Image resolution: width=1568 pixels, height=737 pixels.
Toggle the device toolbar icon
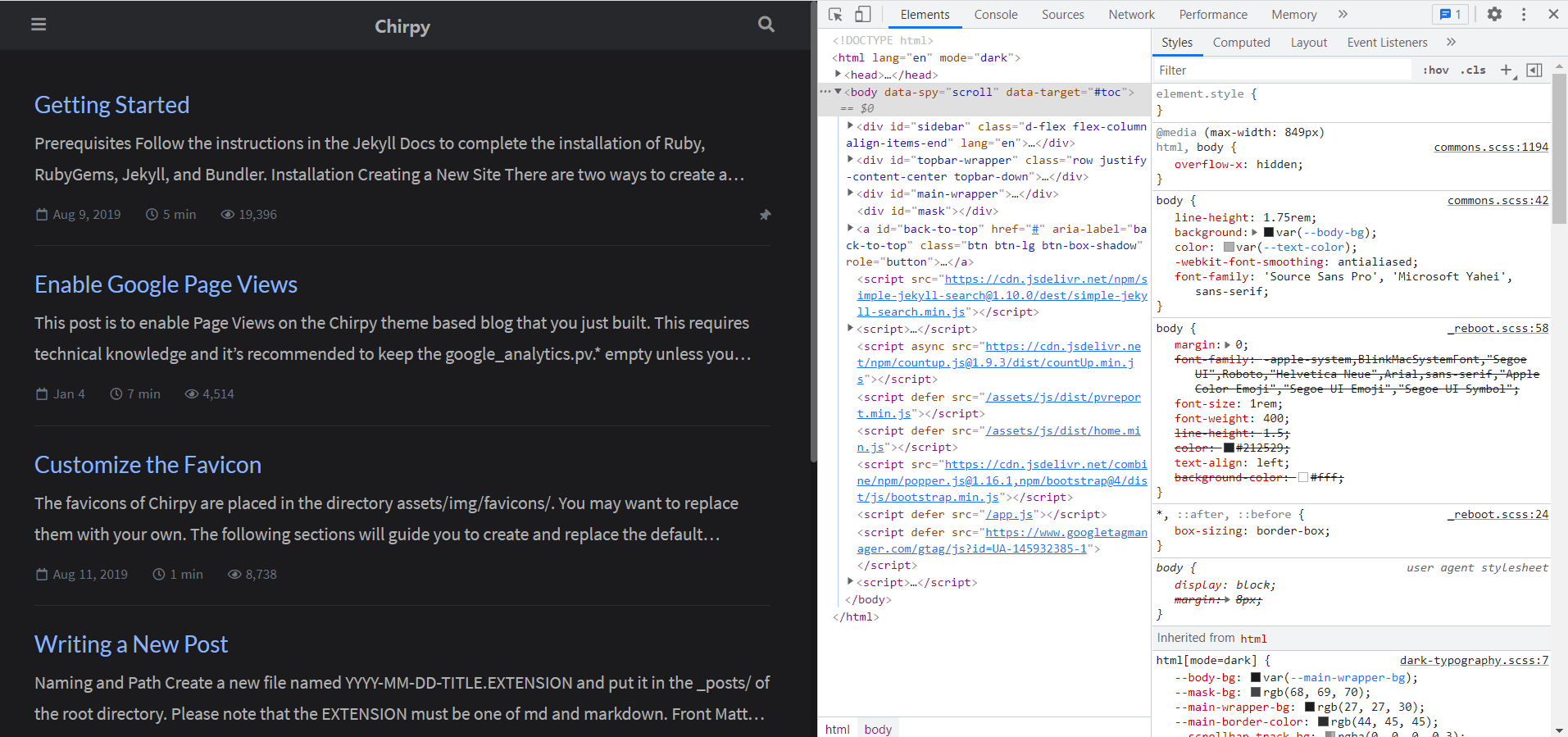862,15
